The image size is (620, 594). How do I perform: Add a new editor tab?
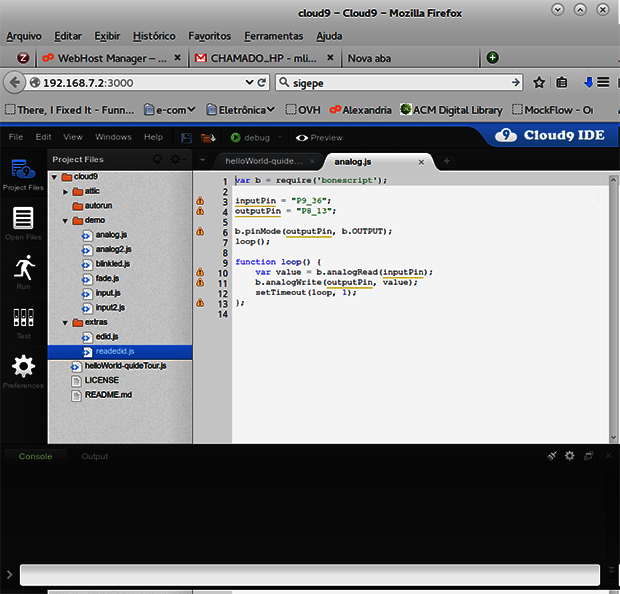click(x=446, y=161)
